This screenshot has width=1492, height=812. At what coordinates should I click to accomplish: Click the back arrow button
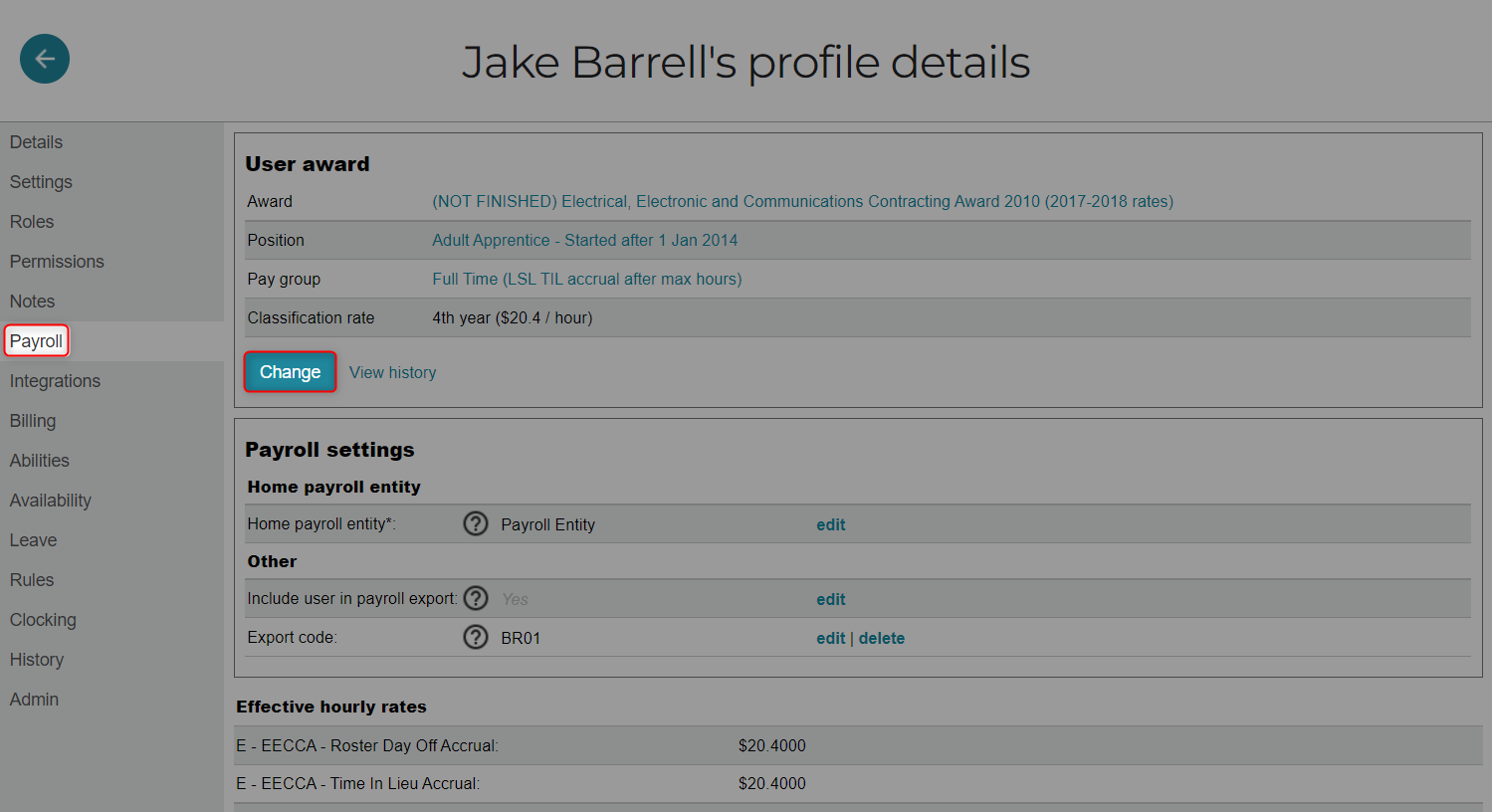click(x=45, y=59)
